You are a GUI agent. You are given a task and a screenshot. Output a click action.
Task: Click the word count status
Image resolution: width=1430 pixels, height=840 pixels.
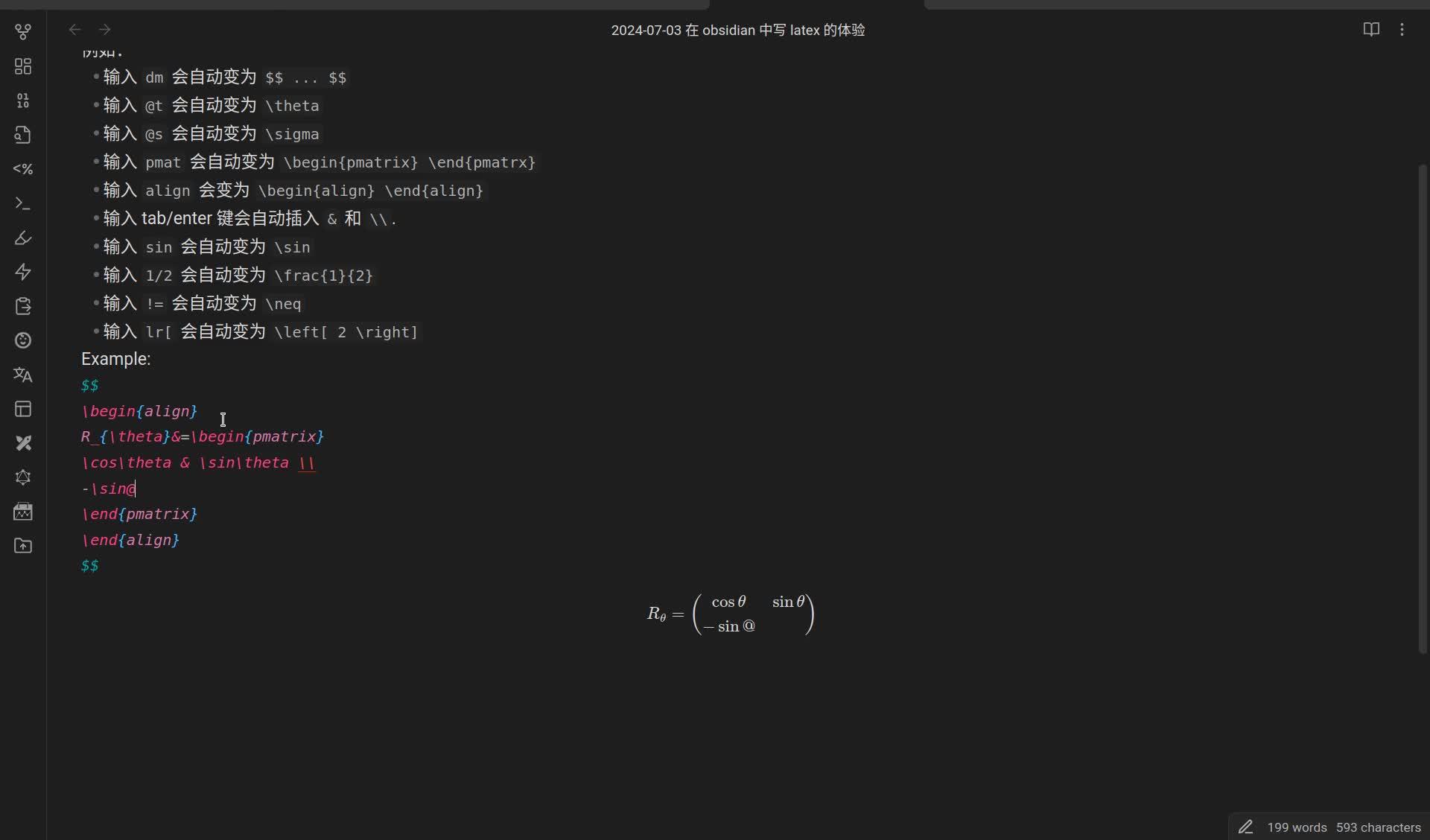[1297, 827]
